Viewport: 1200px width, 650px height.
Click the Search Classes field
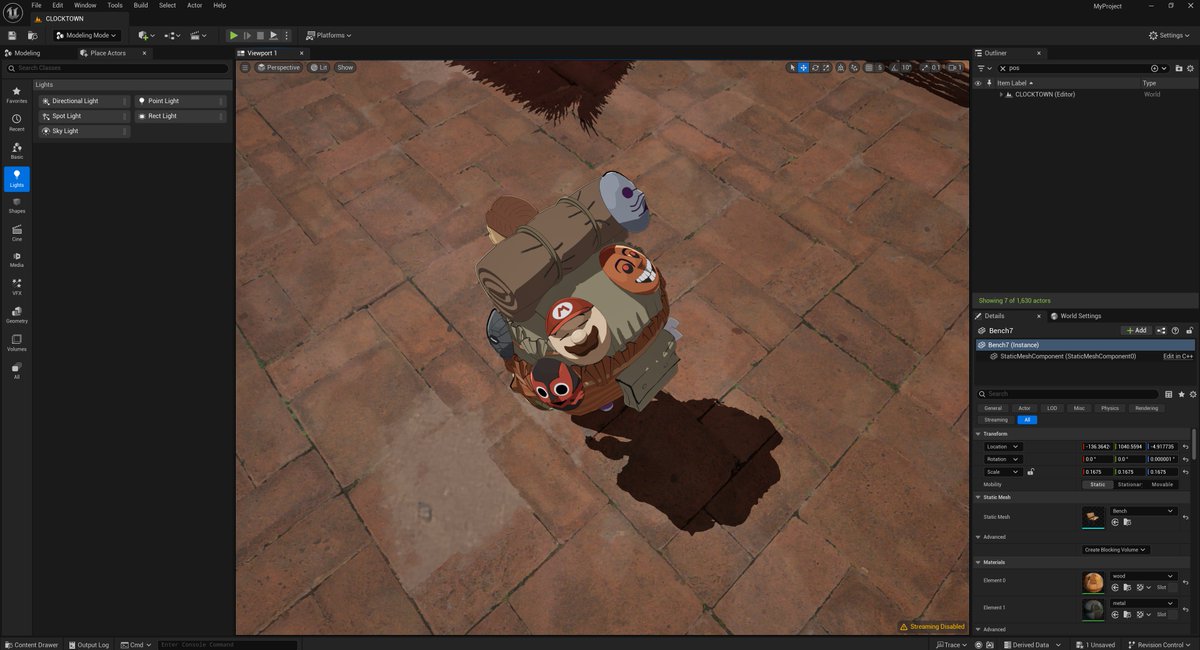[x=118, y=68]
